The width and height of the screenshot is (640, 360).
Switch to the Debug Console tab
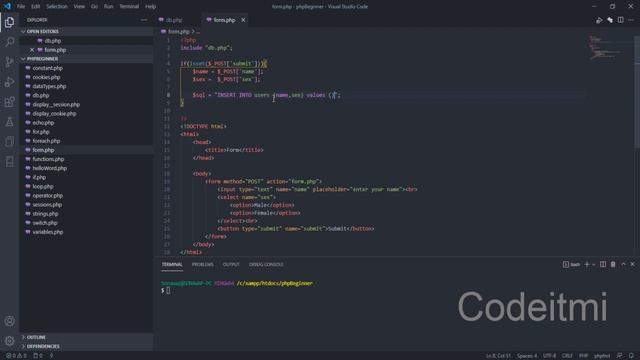tap(266, 264)
